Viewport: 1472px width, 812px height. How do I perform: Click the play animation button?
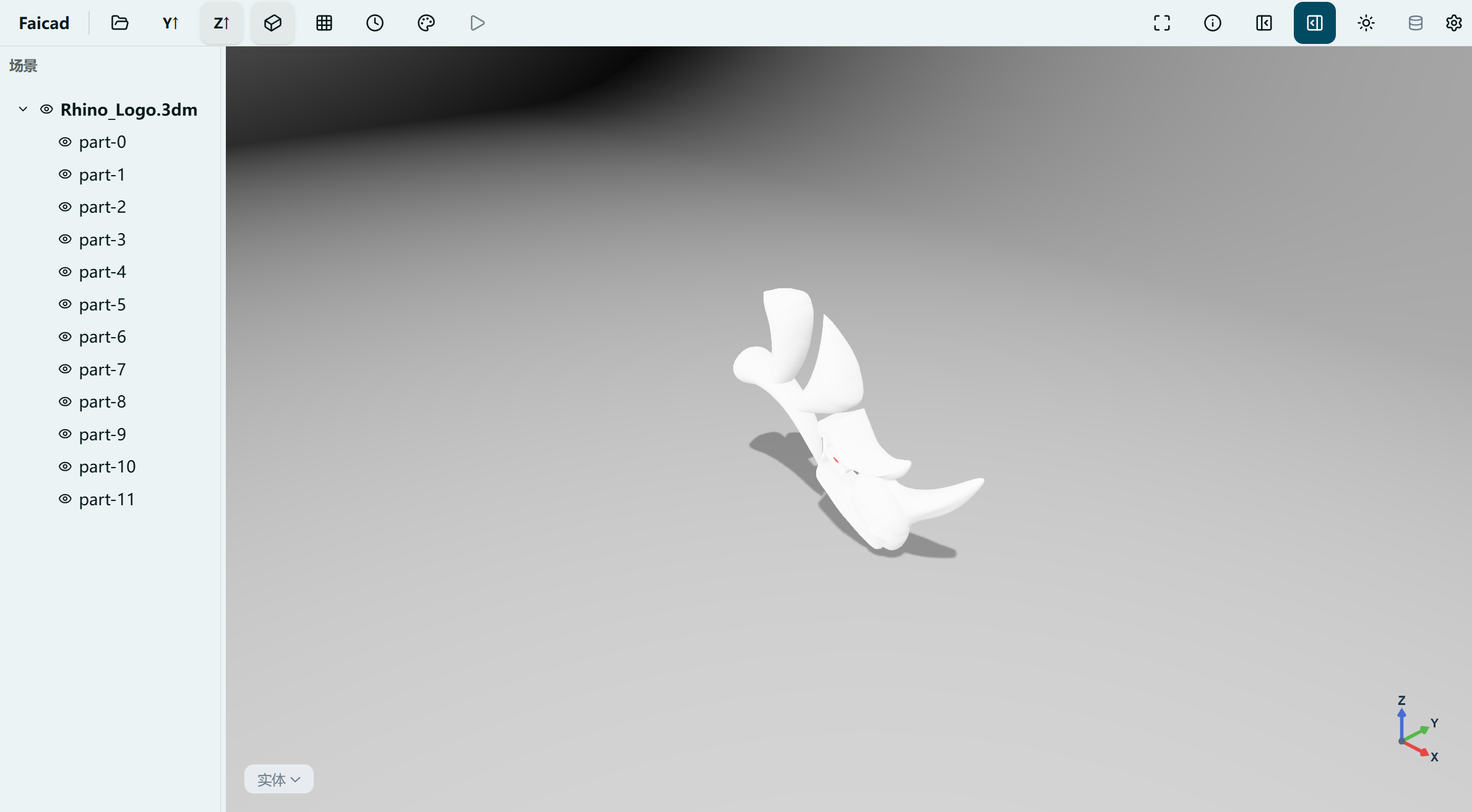pyautogui.click(x=477, y=23)
